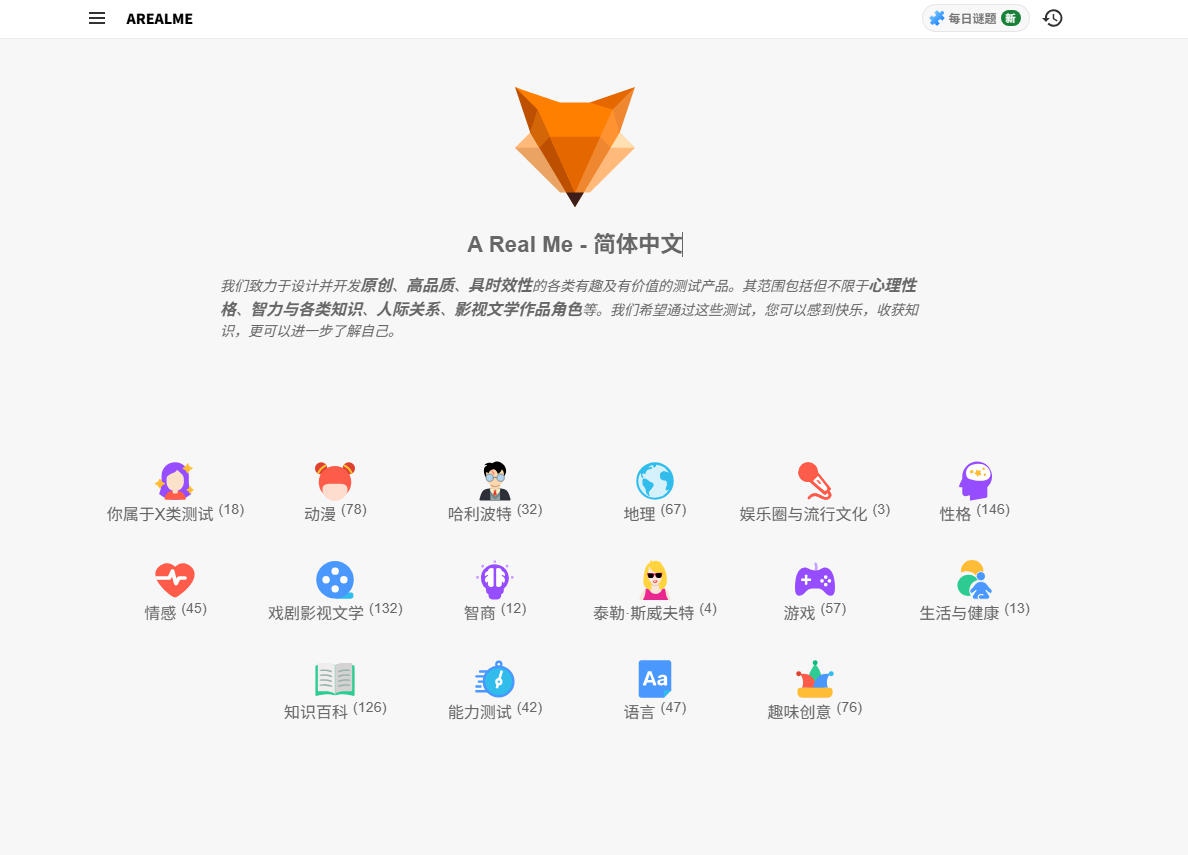Open the 戏剧影视文学 category link
Image resolution: width=1188 pixels, height=855 pixels.
(316, 612)
